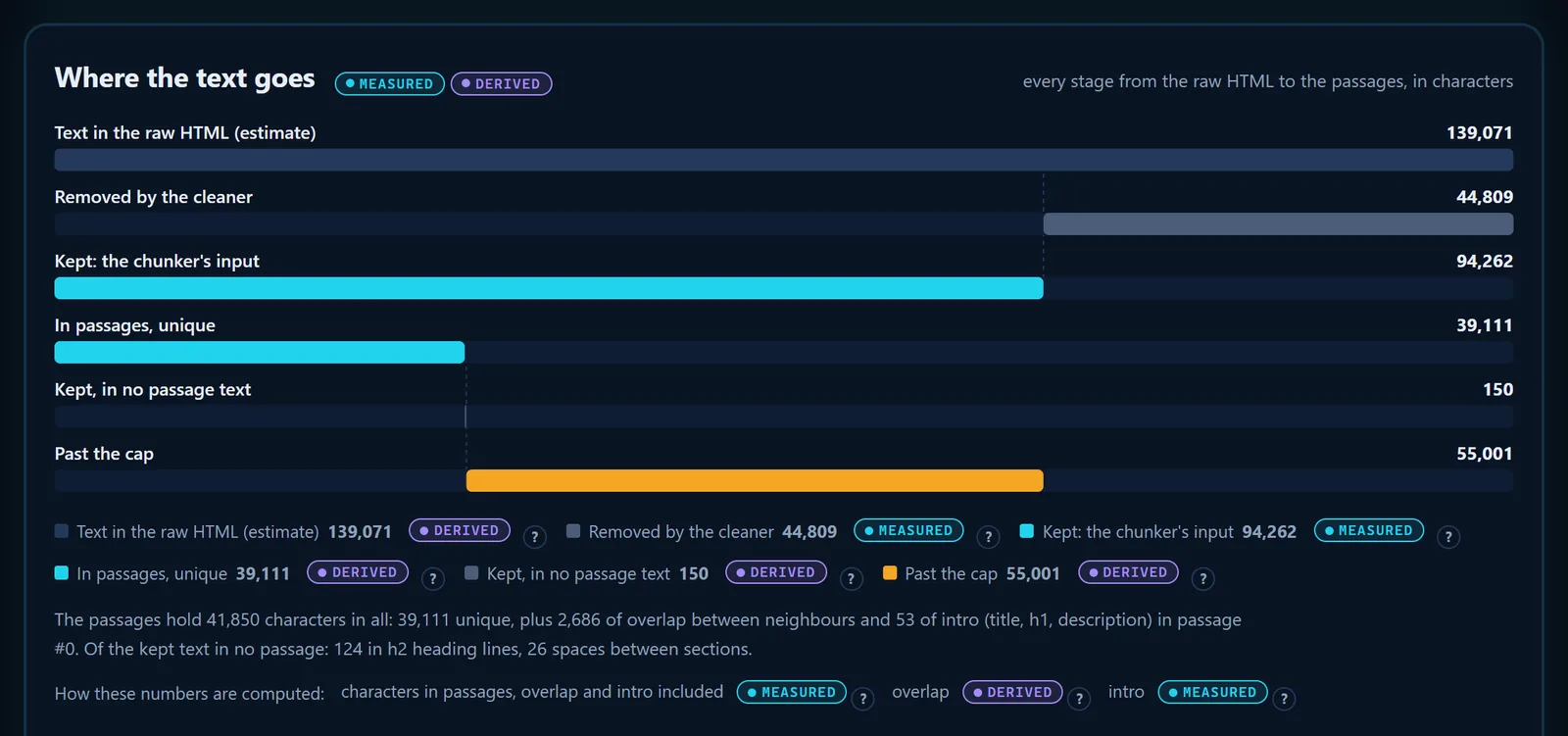
Task: Click DERIVED badge for Past the cap legend
Action: (1129, 572)
